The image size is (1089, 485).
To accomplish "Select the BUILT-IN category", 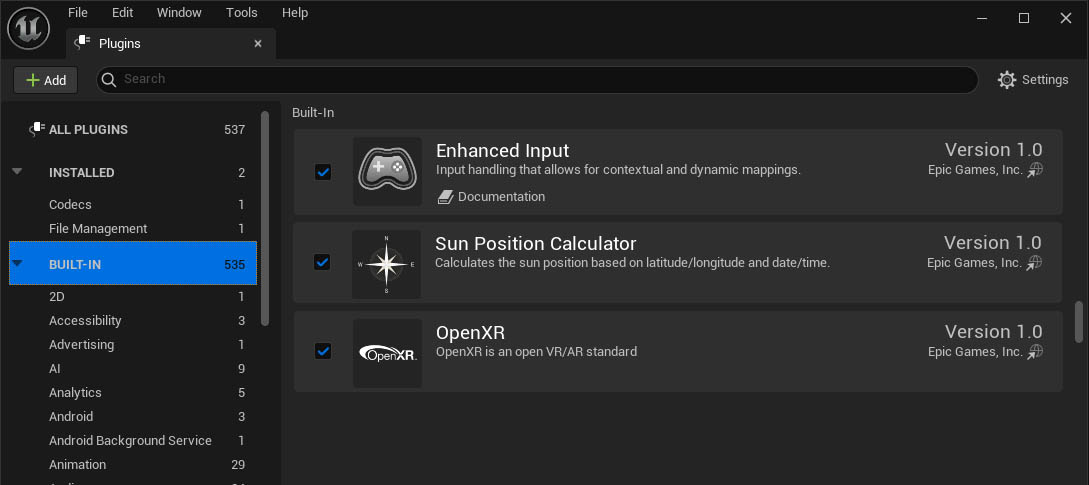I will coord(133,263).
